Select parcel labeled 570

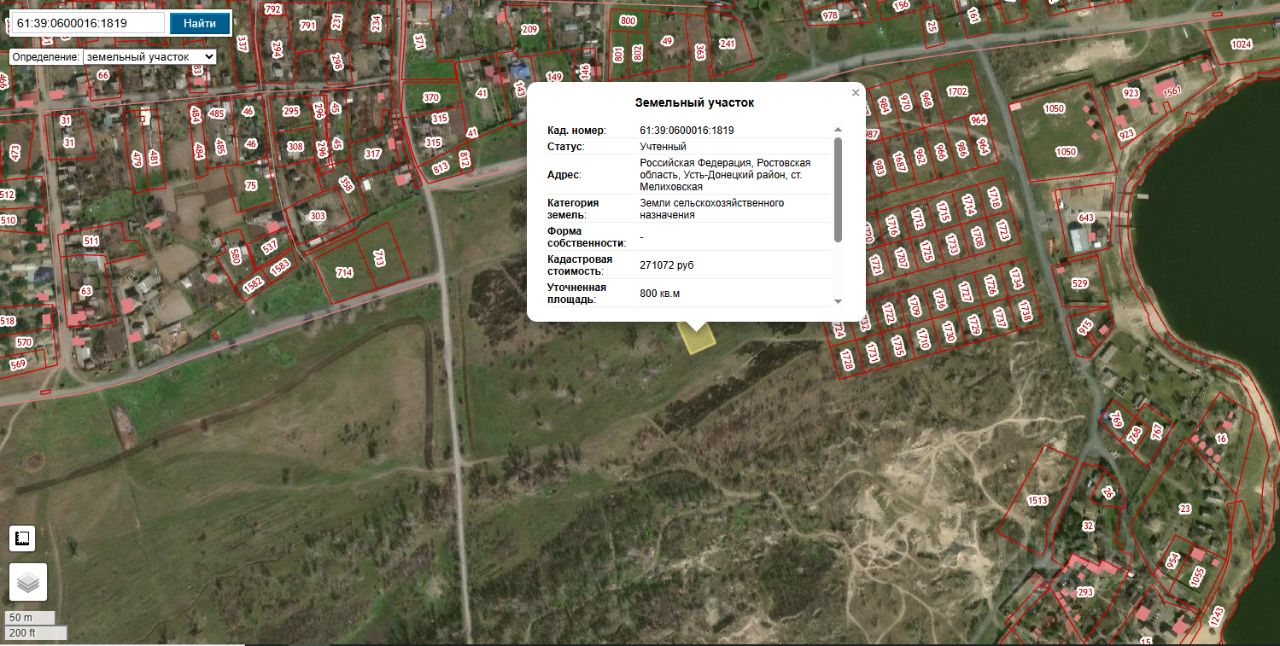pyautogui.click(x=23, y=342)
